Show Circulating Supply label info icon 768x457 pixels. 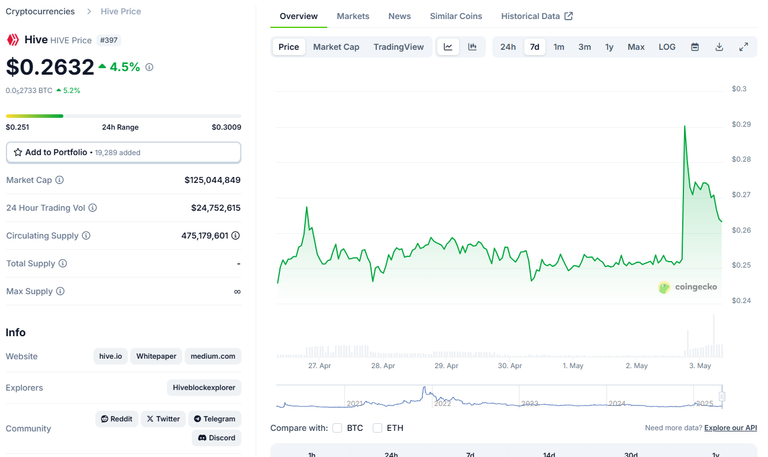(86, 236)
